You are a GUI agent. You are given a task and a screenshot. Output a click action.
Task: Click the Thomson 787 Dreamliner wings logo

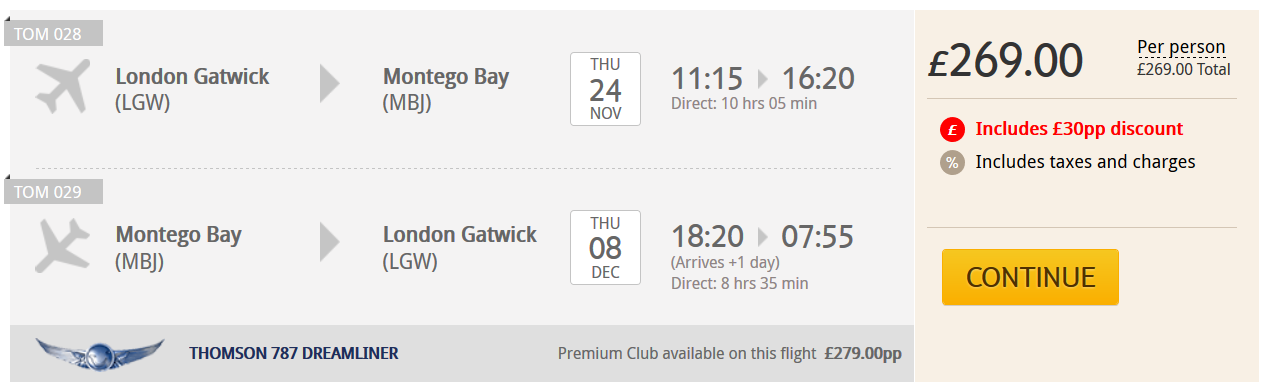pyautogui.click(x=100, y=354)
